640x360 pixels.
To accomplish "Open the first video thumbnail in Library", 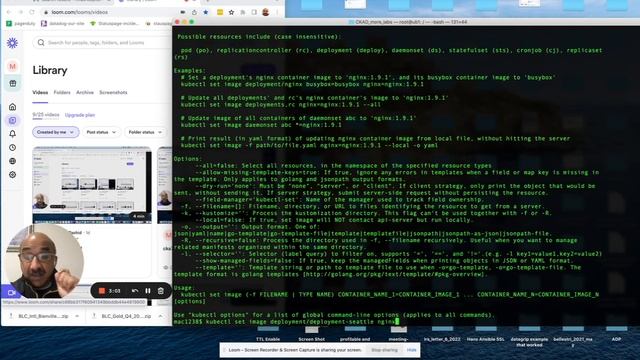I will point(92,185).
